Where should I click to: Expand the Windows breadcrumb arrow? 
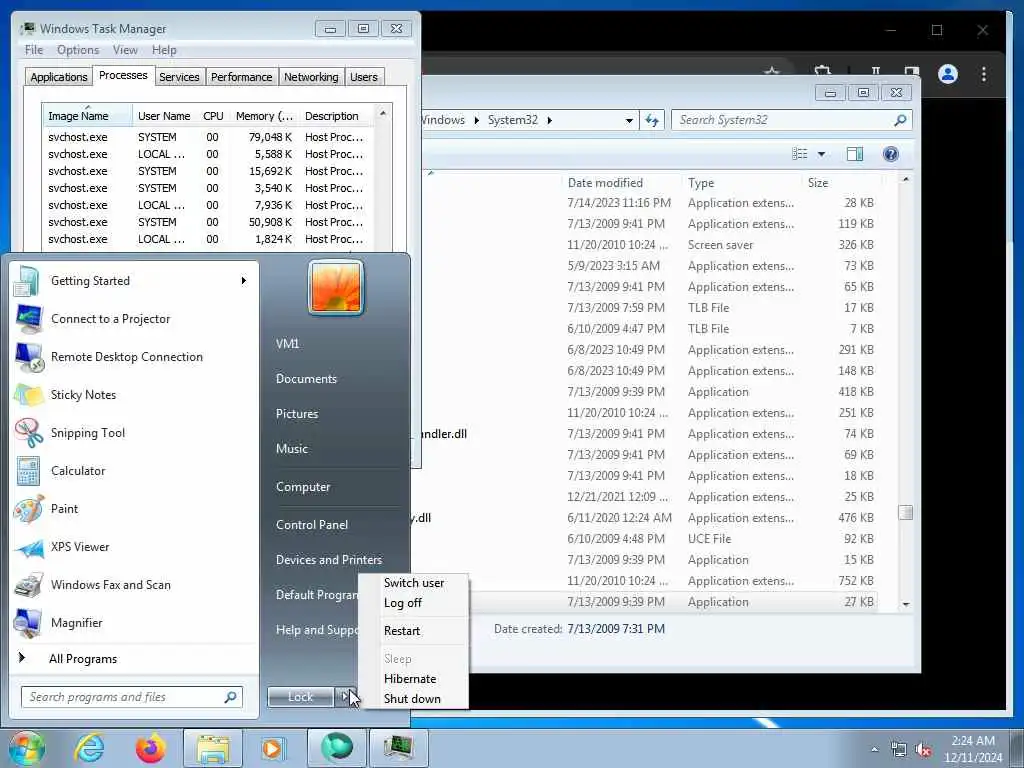476,120
